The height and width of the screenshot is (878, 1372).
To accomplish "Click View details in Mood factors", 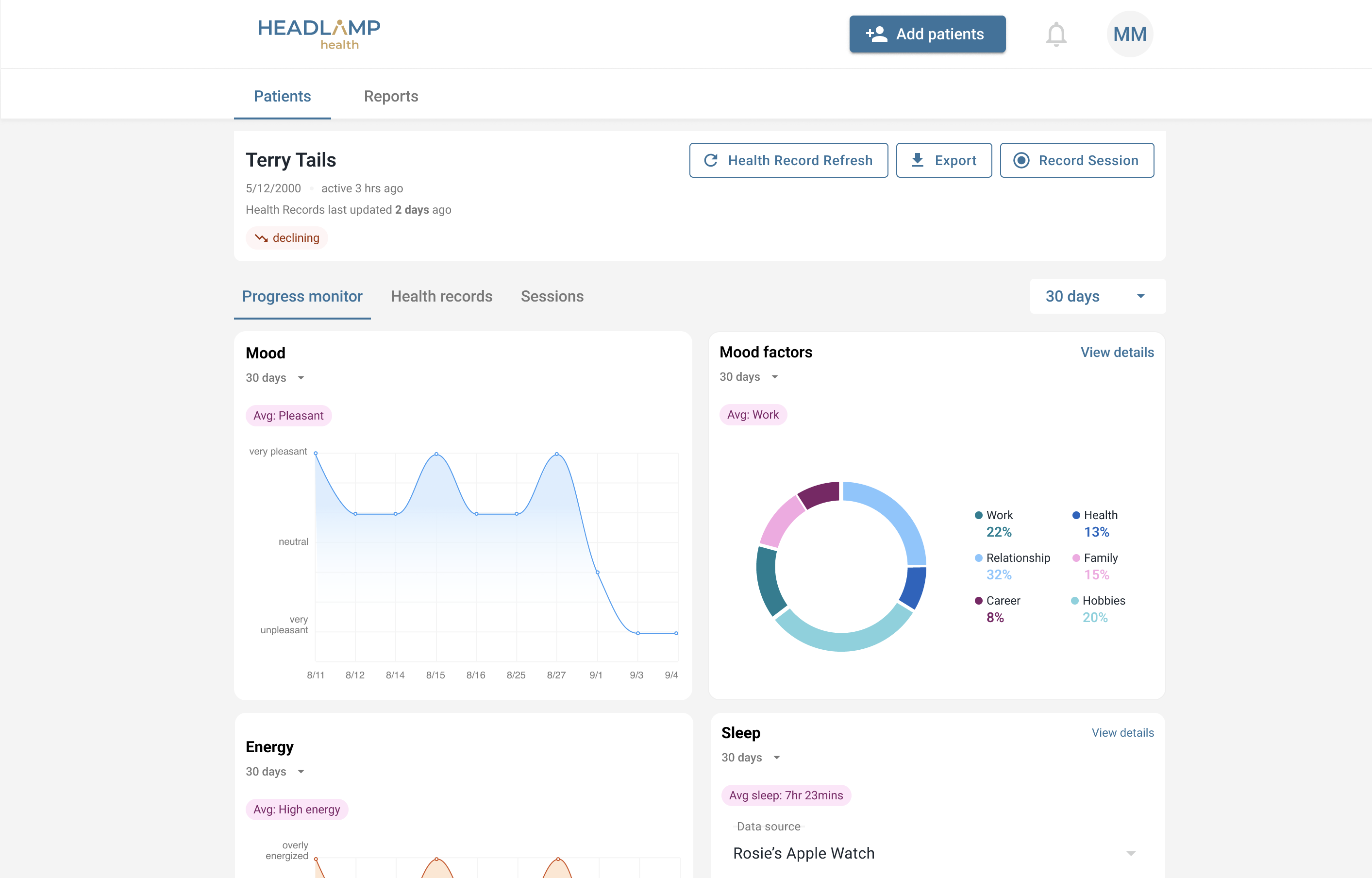I will pyautogui.click(x=1117, y=353).
